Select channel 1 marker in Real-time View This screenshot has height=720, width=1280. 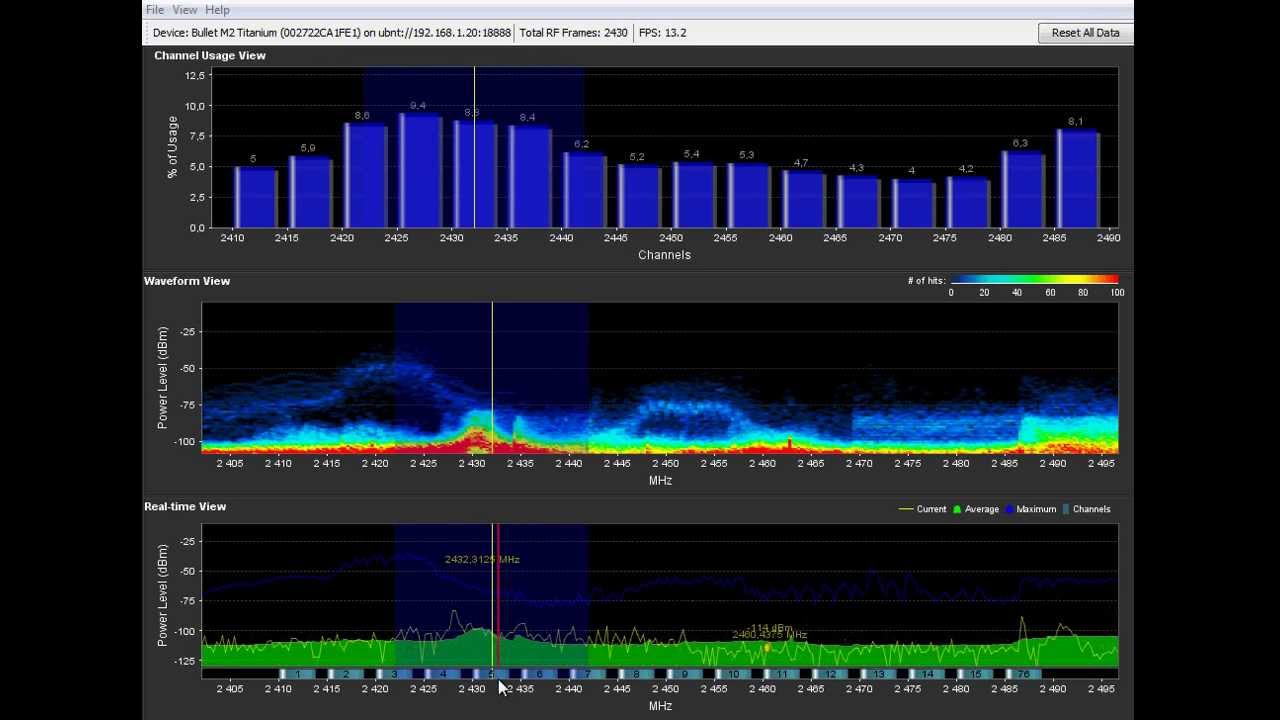(297, 675)
